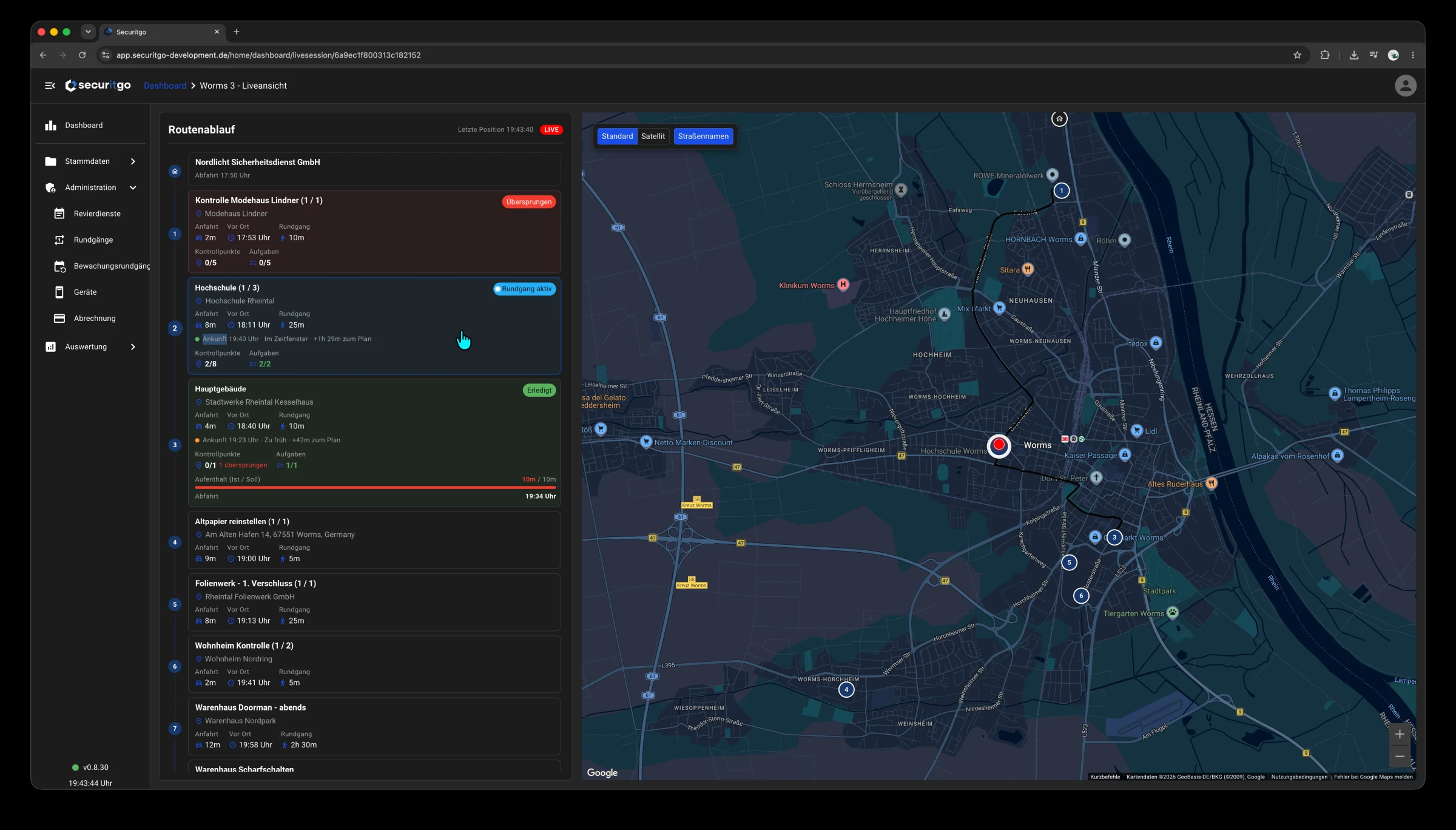Click route step 7 circle in timeline
This screenshot has height=830, width=1456.
click(x=175, y=729)
